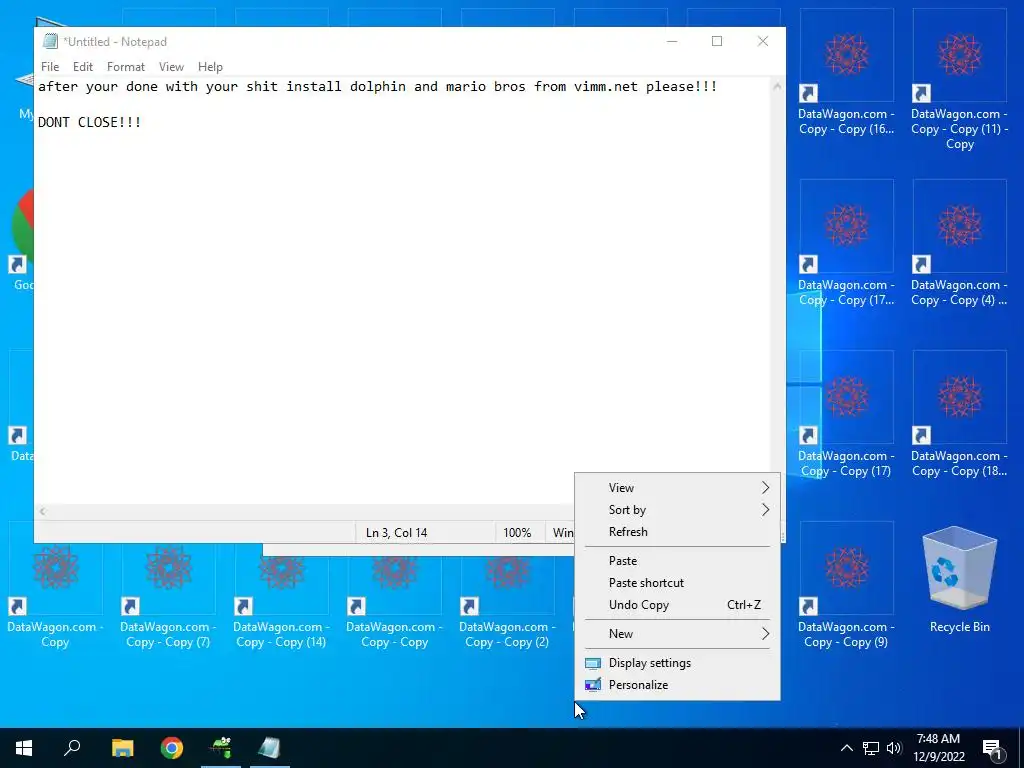Click the date 12/9/2022 in the taskbar
This screenshot has height=768, width=1024.
(938, 758)
